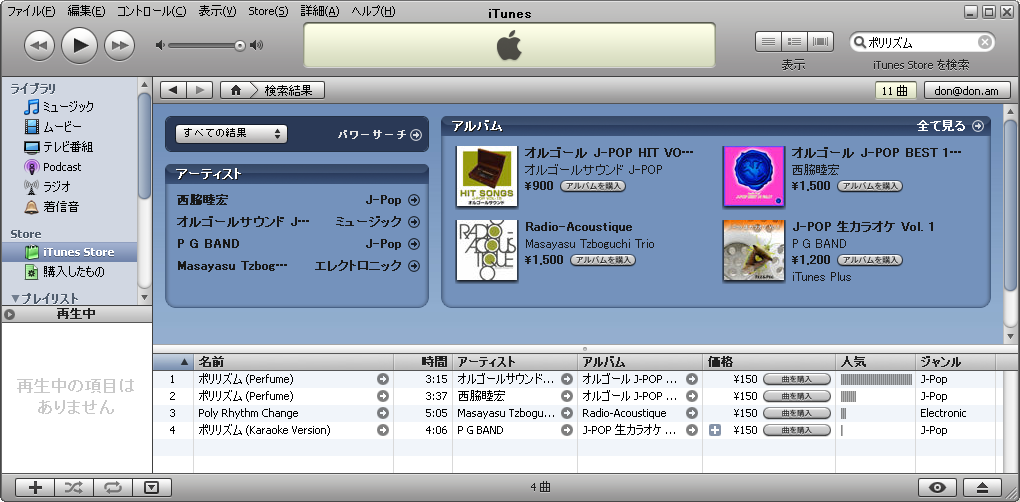The width and height of the screenshot is (1020, 502).
Task: Open artist P G BAND arrow
Action: click(x=414, y=244)
